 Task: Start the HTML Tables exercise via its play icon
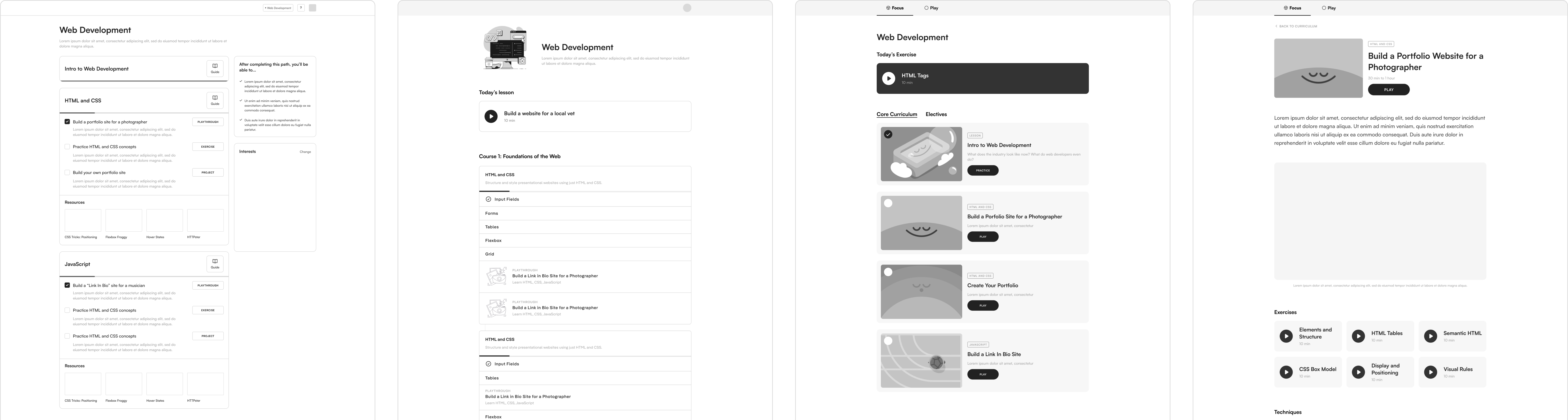coord(1359,337)
